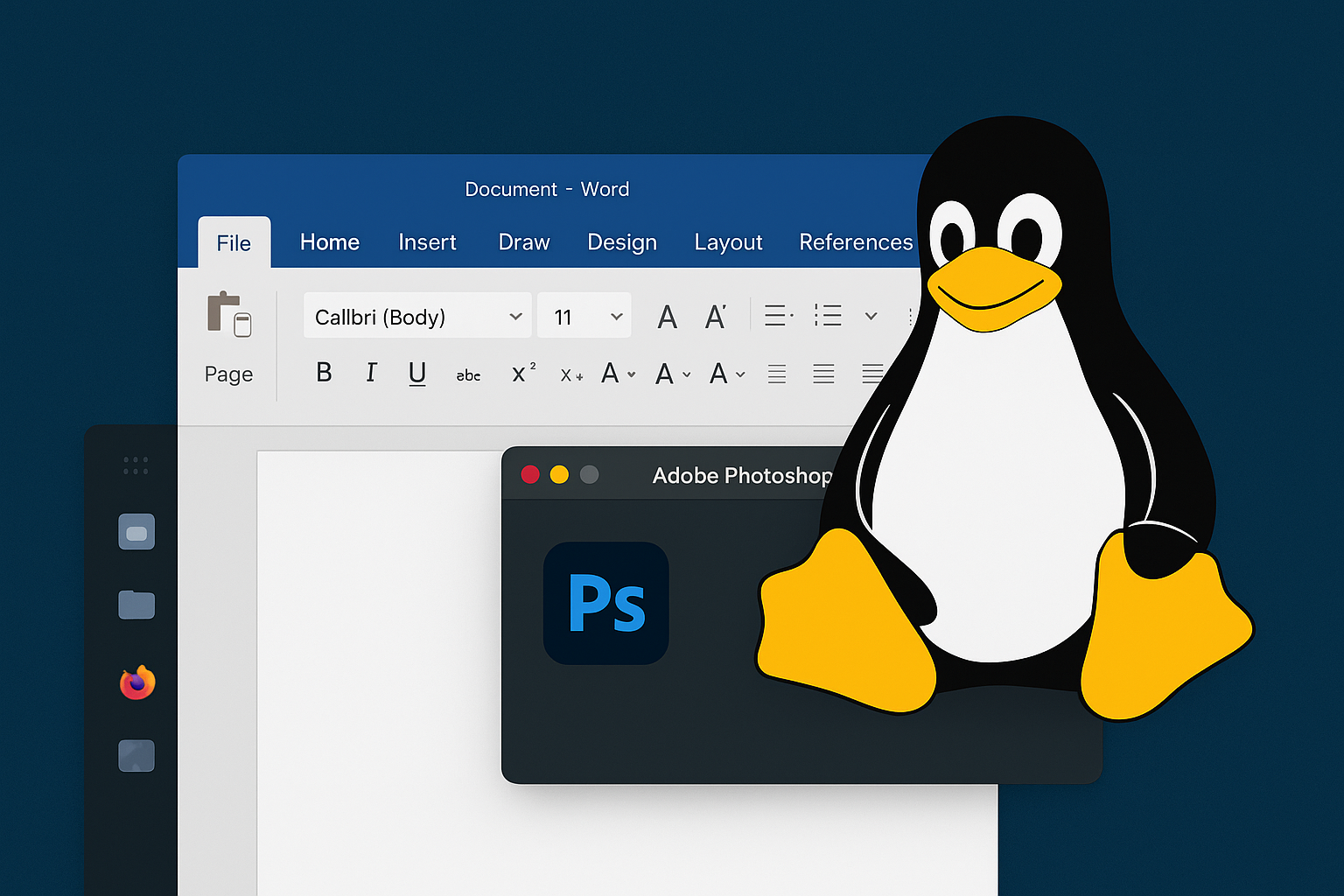
Task: Align text right
Action: [x=872, y=374]
